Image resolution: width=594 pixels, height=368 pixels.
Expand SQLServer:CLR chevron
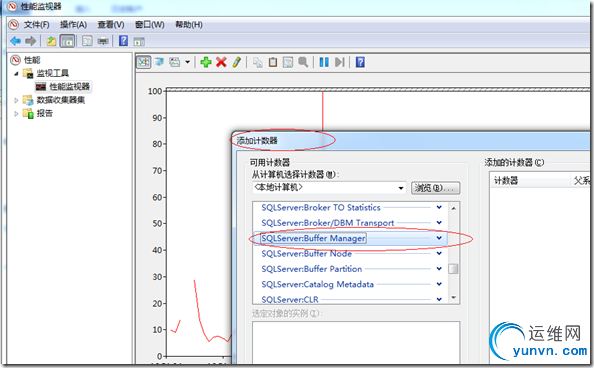click(439, 299)
